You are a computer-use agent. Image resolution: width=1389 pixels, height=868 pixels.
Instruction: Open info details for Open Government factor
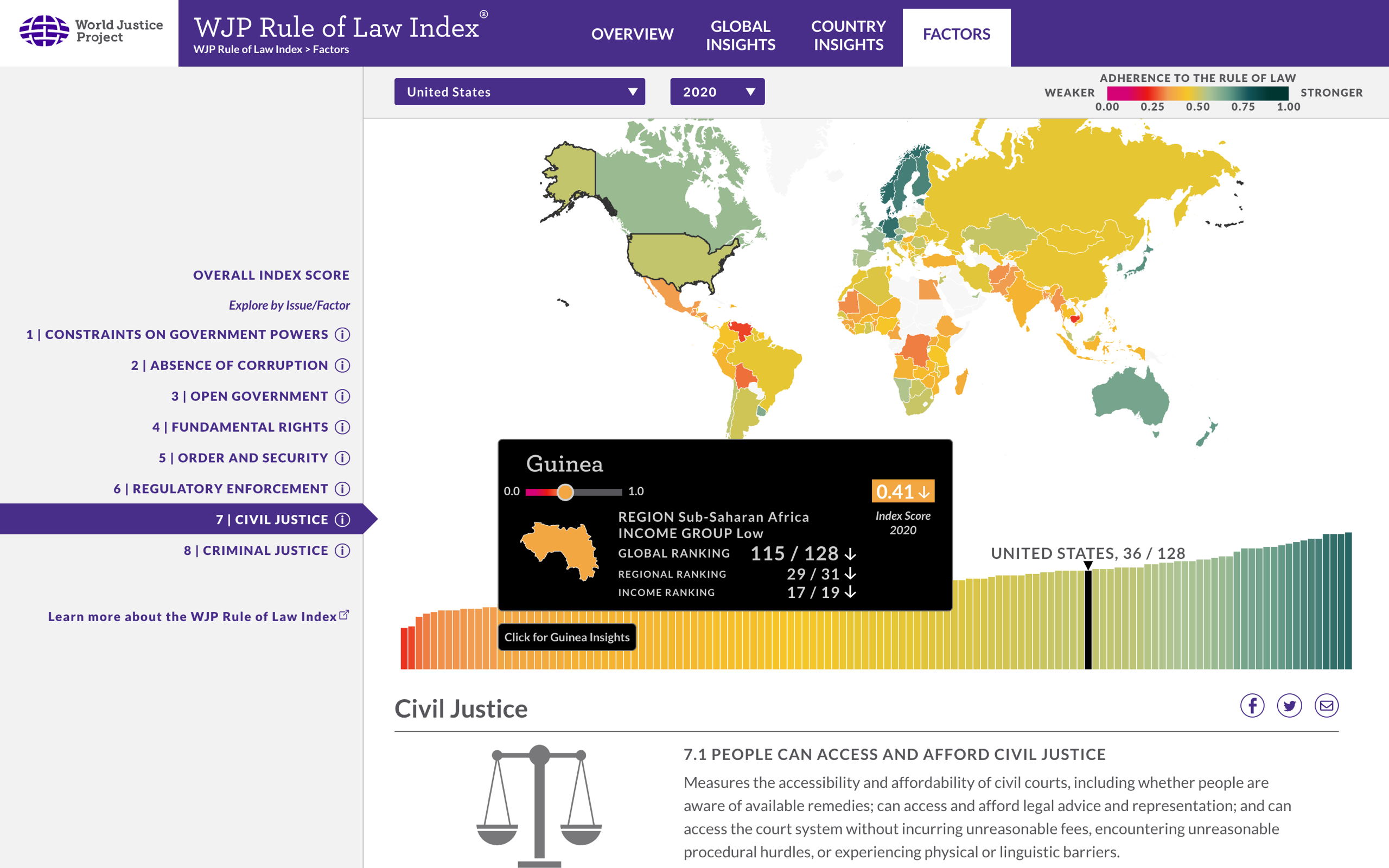(343, 396)
